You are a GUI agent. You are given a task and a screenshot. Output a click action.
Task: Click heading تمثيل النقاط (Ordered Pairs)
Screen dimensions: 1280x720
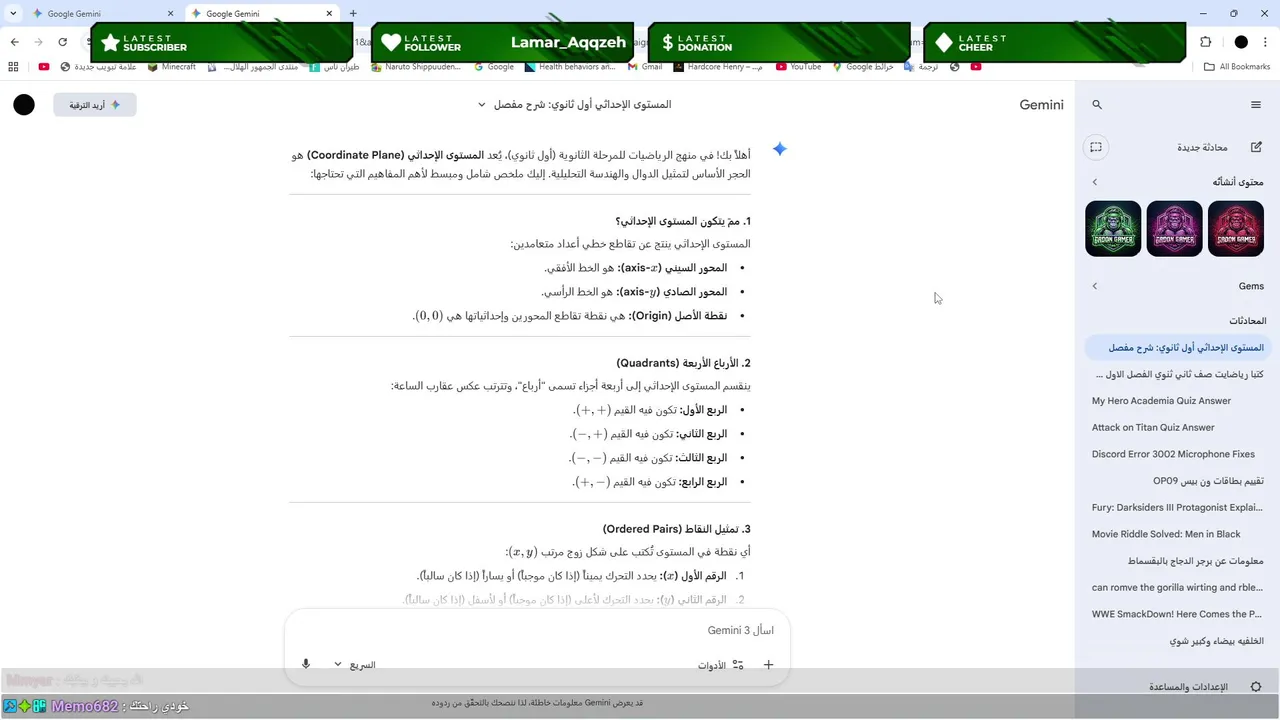pos(676,529)
